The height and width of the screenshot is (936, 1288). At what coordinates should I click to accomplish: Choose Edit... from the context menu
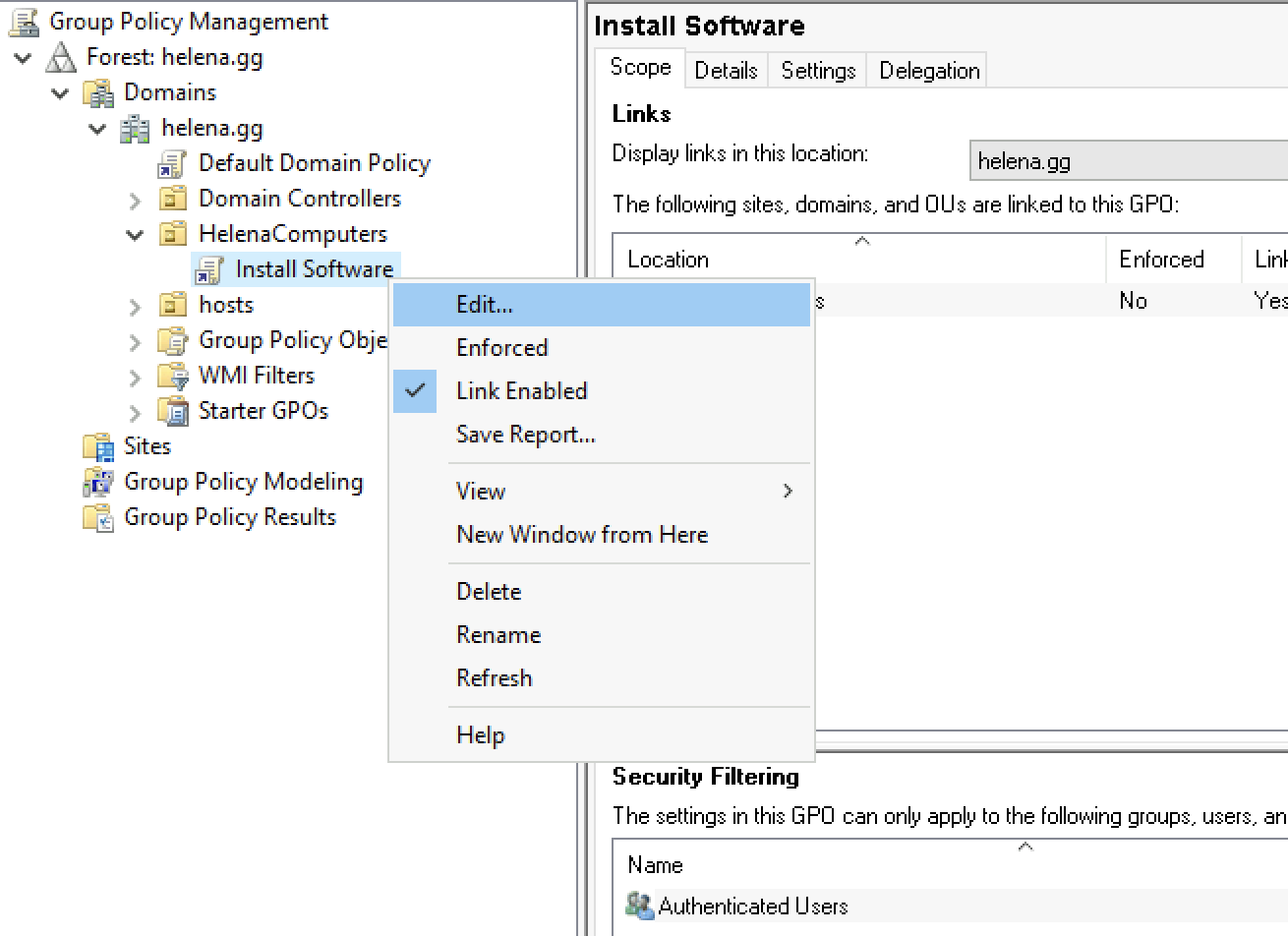point(484,305)
